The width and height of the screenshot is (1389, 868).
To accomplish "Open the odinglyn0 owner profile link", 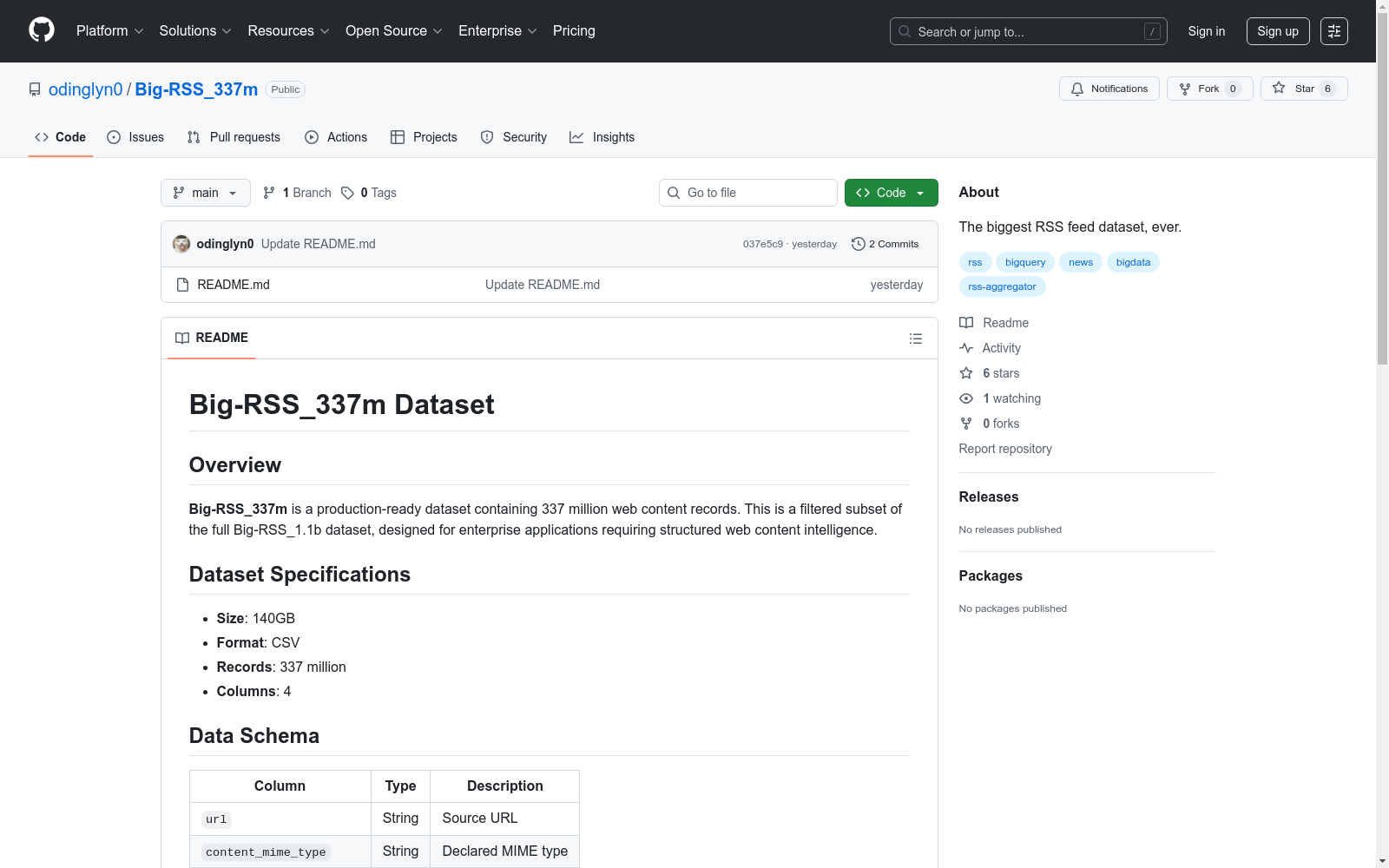I will 86,89.
